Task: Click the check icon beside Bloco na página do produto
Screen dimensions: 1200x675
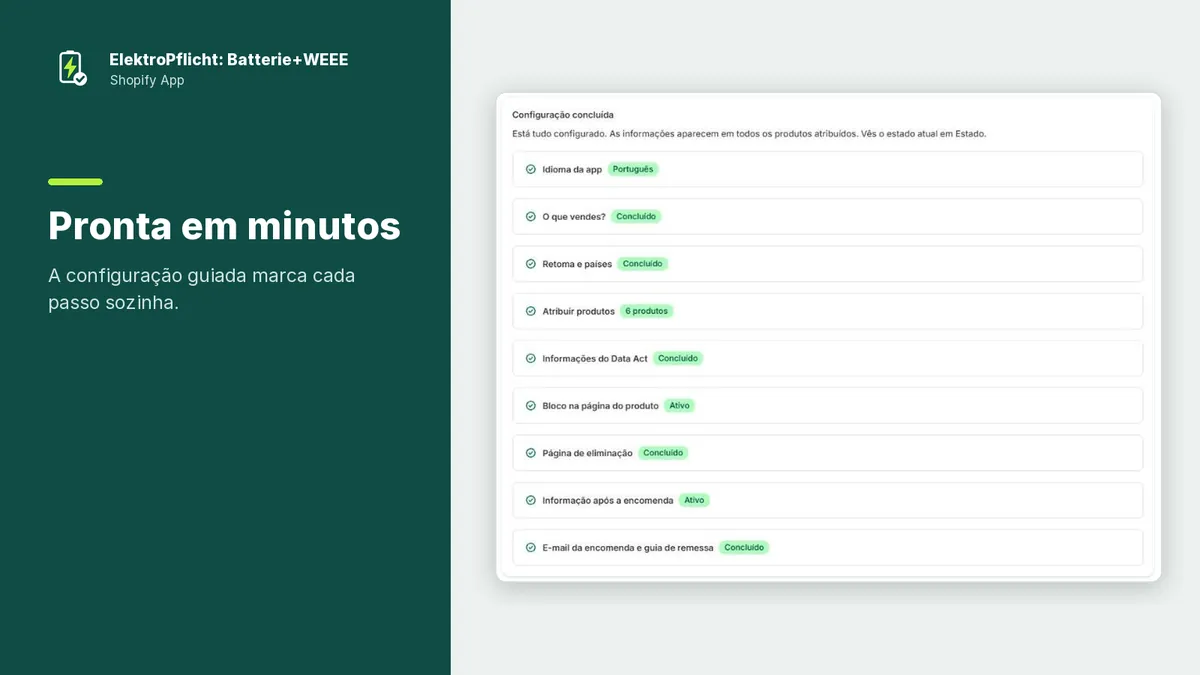Action: [531, 406]
